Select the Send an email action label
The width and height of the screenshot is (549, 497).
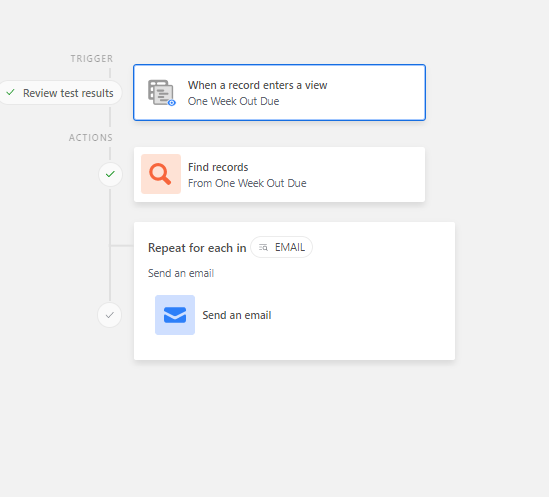(x=237, y=315)
